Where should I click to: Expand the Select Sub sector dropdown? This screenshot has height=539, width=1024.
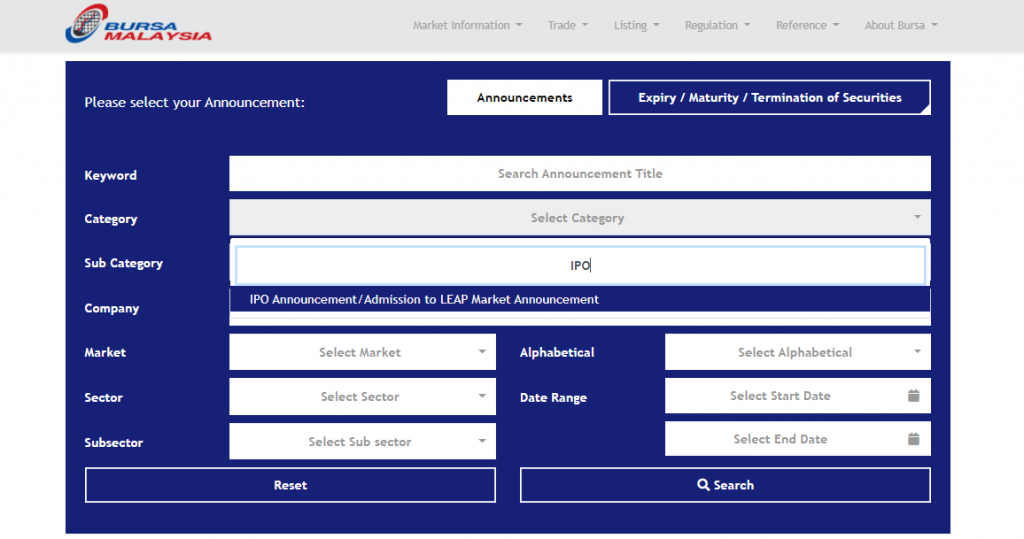pos(362,441)
